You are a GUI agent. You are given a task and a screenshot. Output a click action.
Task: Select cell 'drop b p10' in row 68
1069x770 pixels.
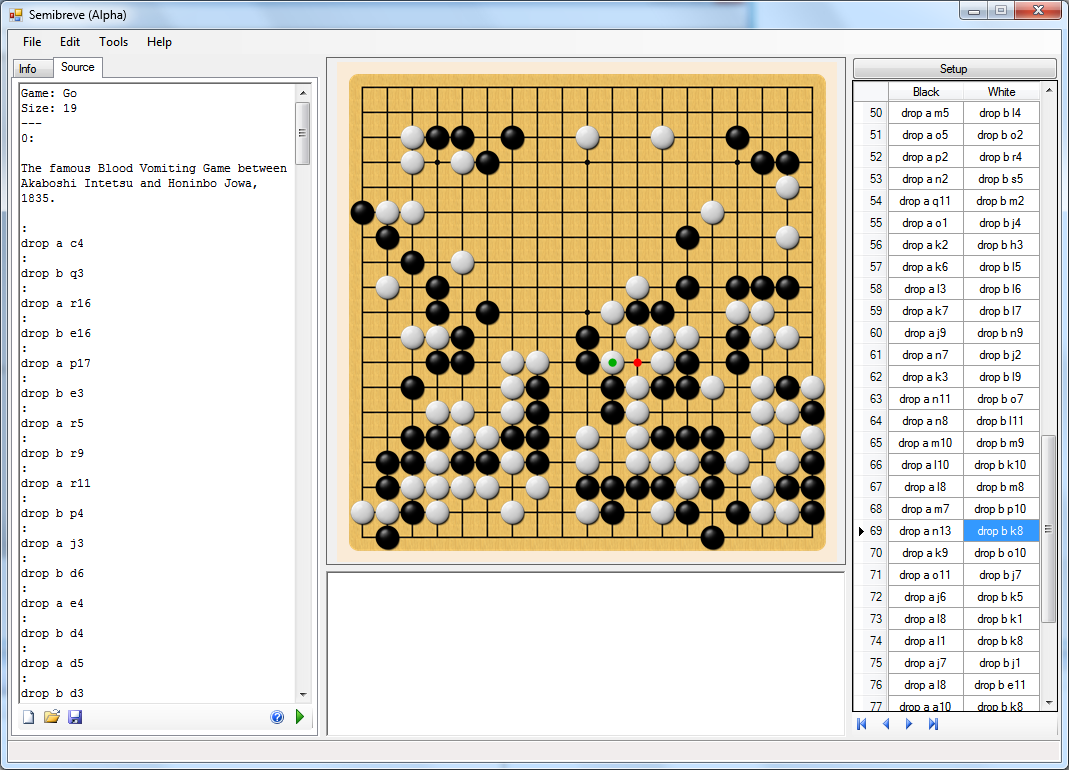[x=1000, y=509]
